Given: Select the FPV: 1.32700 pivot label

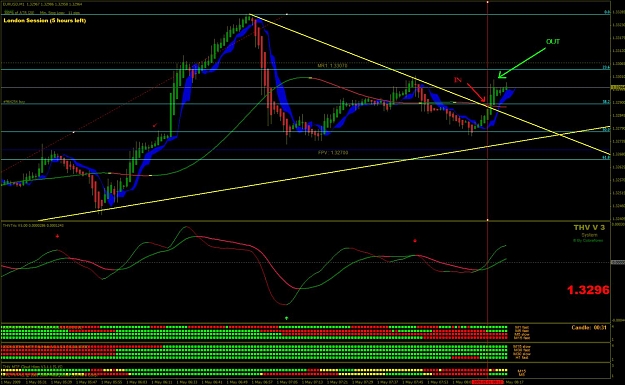Looking at the screenshot, I should (333, 152).
